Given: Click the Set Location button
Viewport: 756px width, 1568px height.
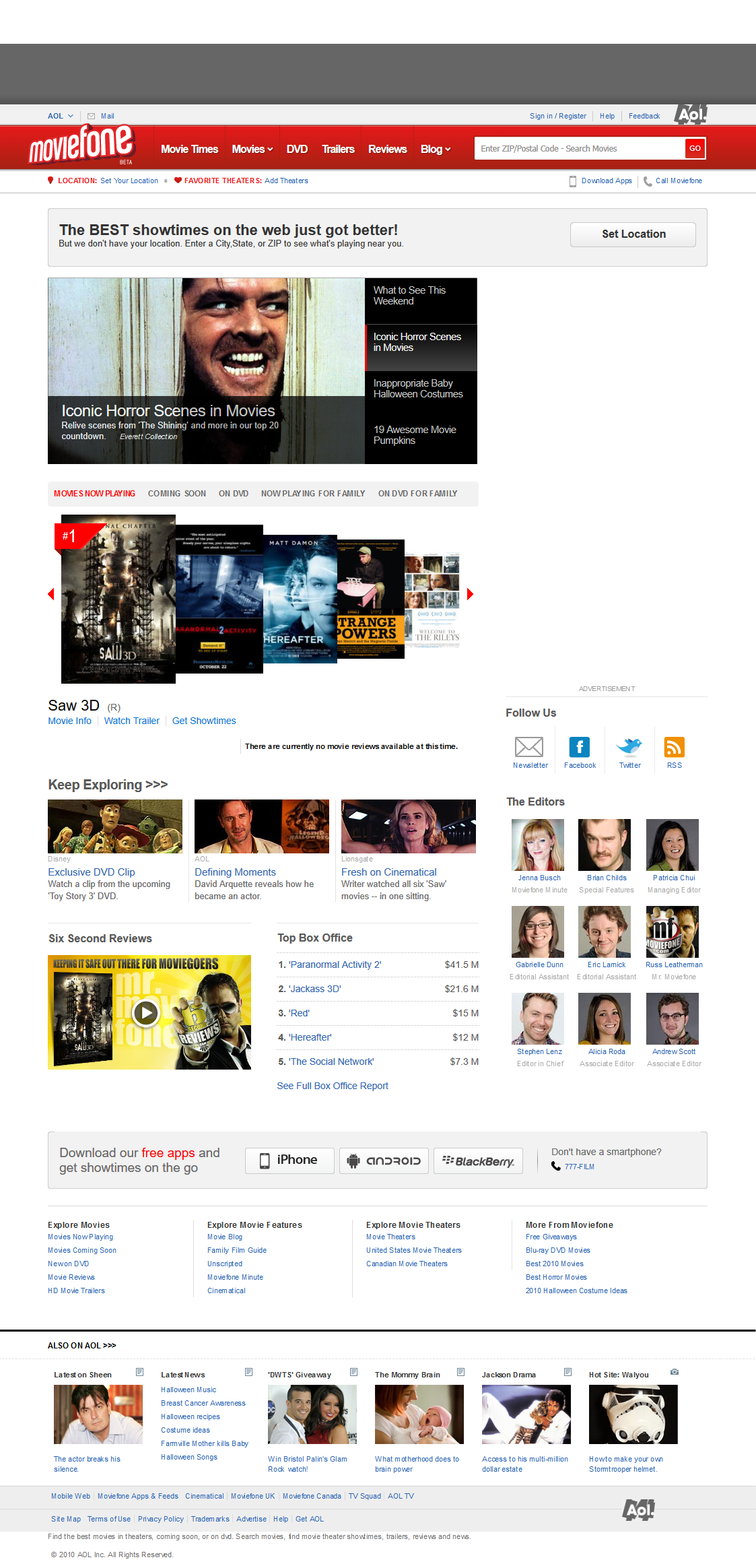Looking at the screenshot, I should tap(633, 234).
